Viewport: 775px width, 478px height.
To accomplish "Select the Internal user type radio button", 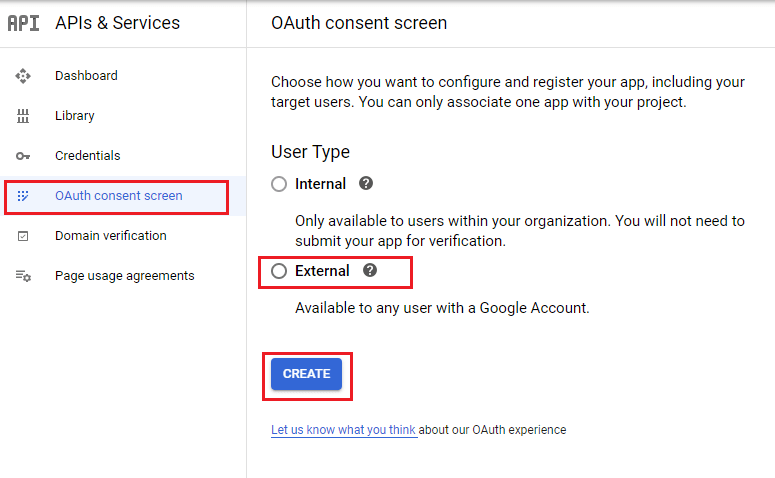I will (279, 184).
